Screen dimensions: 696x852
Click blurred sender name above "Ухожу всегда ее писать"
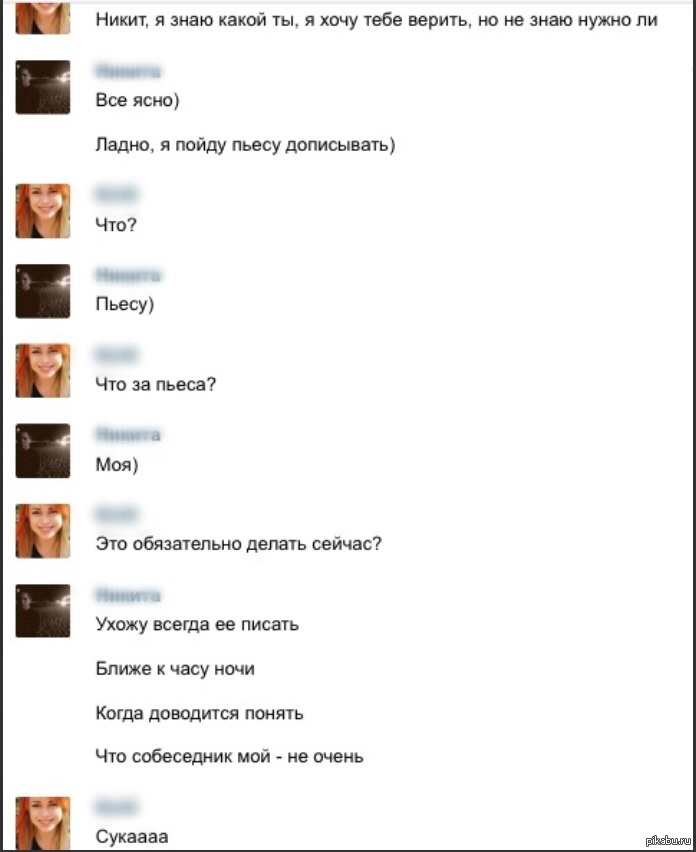click(x=128, y=595)
